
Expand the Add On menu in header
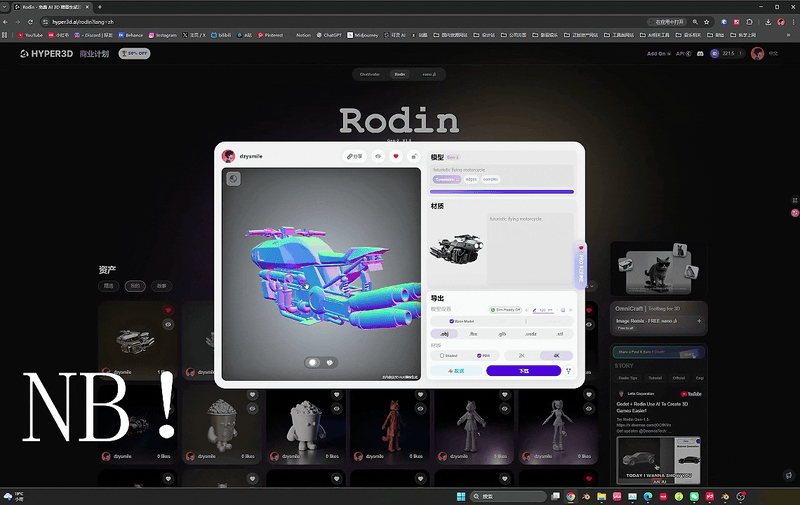657,53
